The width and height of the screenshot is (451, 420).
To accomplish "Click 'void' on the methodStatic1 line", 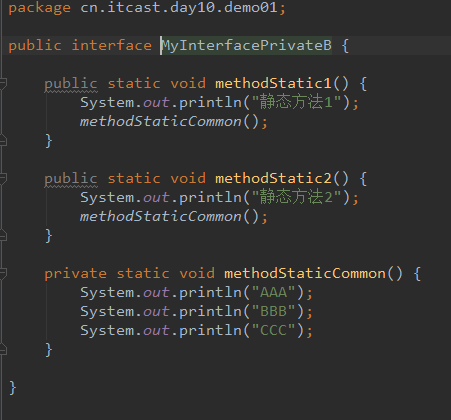I will [188, 83].
